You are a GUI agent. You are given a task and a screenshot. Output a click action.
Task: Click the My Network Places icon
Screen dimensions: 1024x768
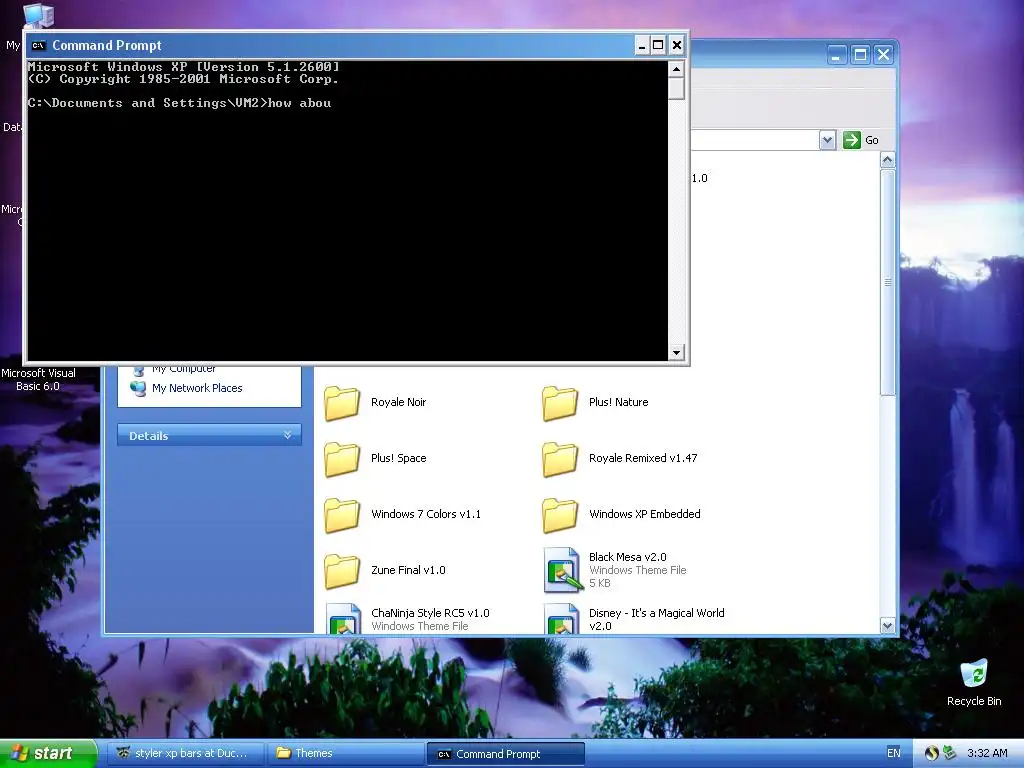coord(138,388)
